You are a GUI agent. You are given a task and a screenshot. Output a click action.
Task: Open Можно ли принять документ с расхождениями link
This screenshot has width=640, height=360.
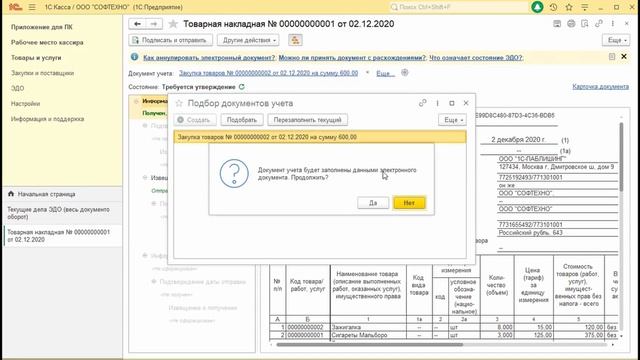coord(352,58)
